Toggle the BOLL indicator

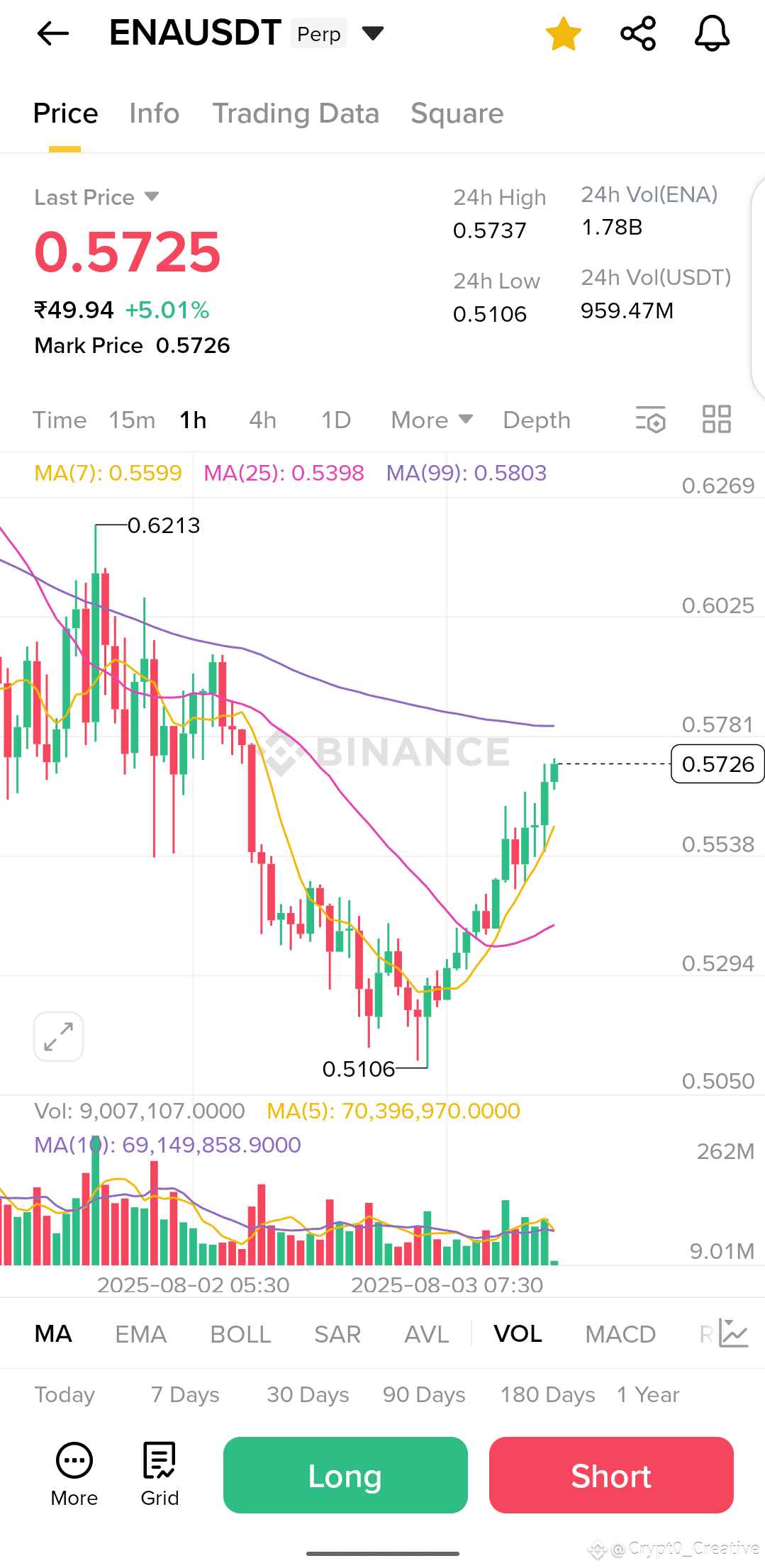point(240,1334)
